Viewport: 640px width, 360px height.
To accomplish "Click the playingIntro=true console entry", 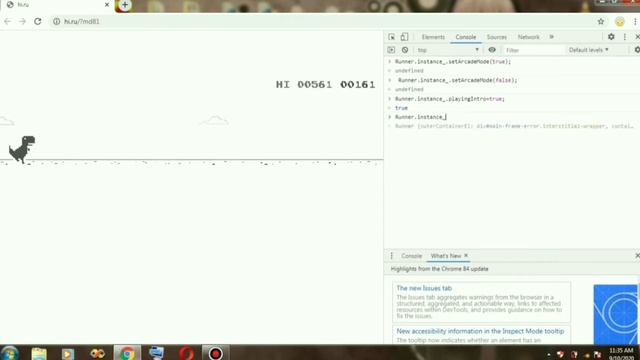I will (450, 99).
